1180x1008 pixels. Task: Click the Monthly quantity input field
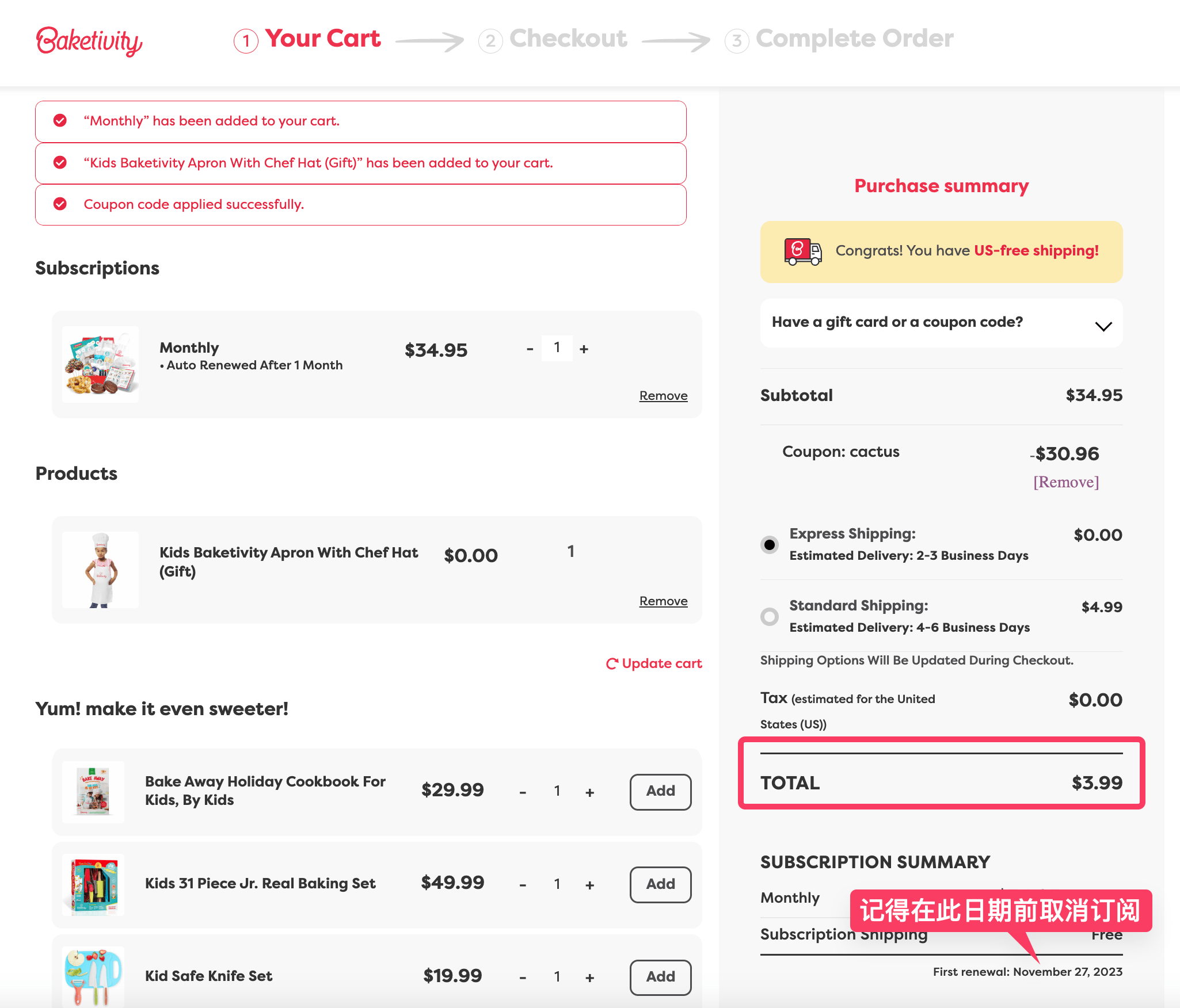point(557,348)
